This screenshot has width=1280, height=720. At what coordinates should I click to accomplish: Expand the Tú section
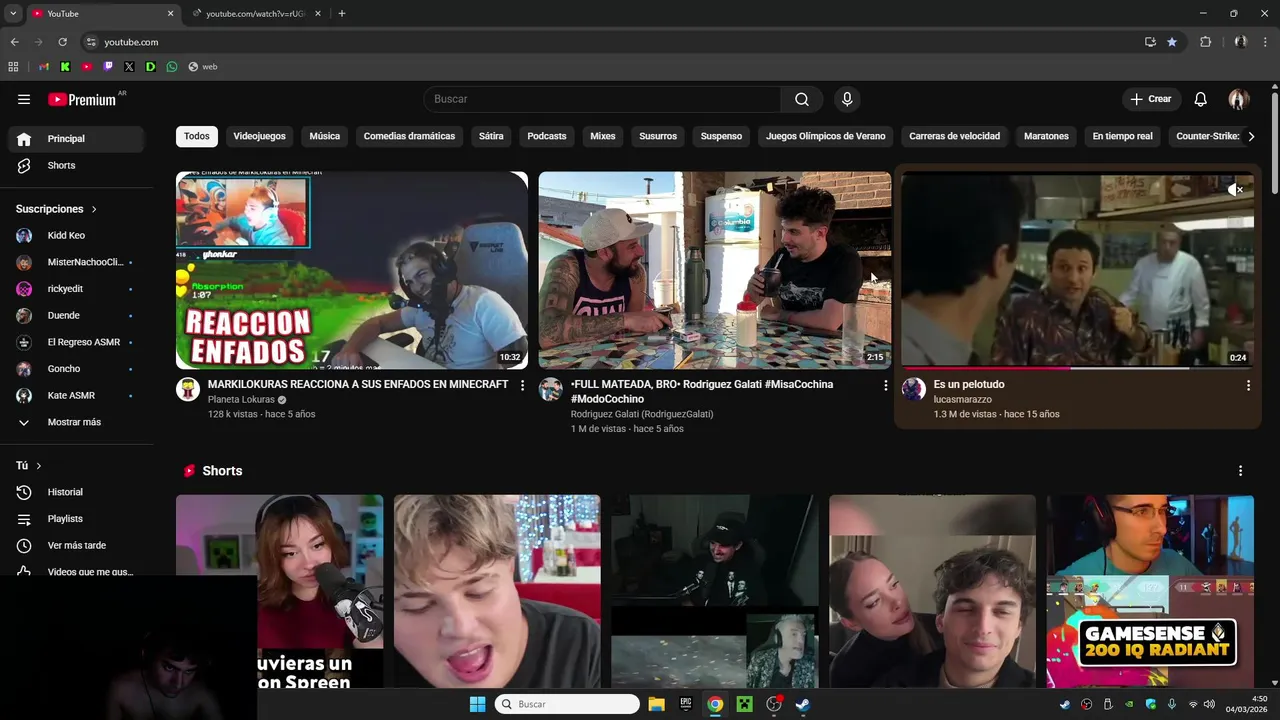tap(29, 466)
